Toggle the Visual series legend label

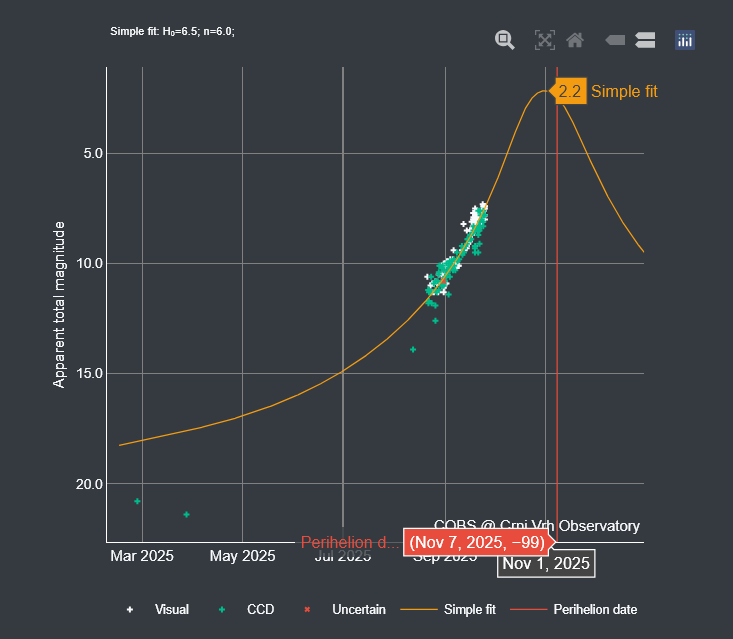click(x=172, y=609)
